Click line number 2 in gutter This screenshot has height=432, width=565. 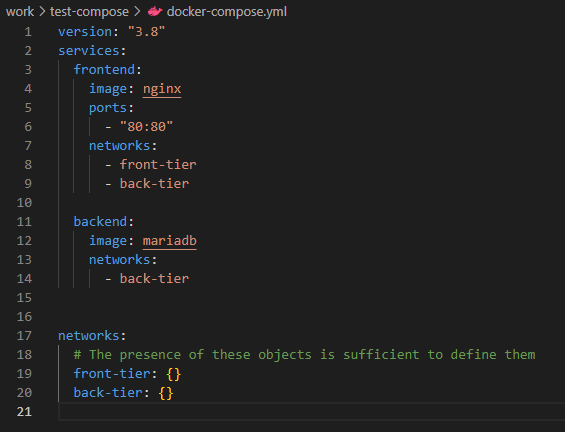pyautogui.click(x=28, y=51)
